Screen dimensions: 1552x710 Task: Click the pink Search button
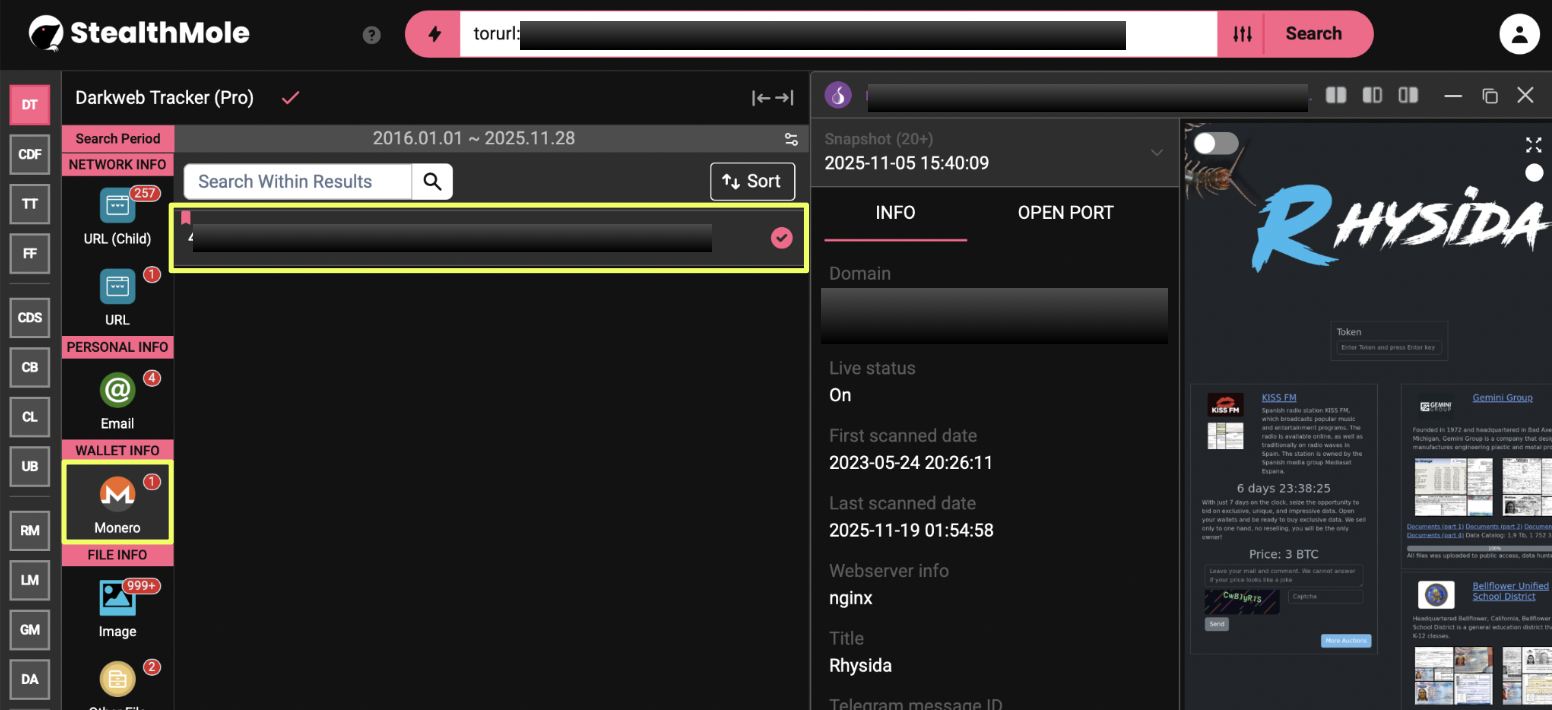pos(1313,34)
